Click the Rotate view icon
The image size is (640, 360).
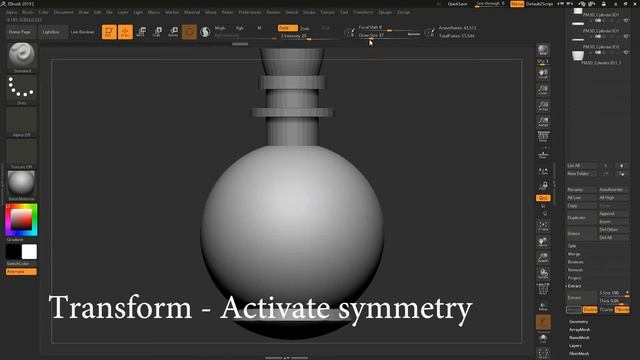[x=543, y=273]
